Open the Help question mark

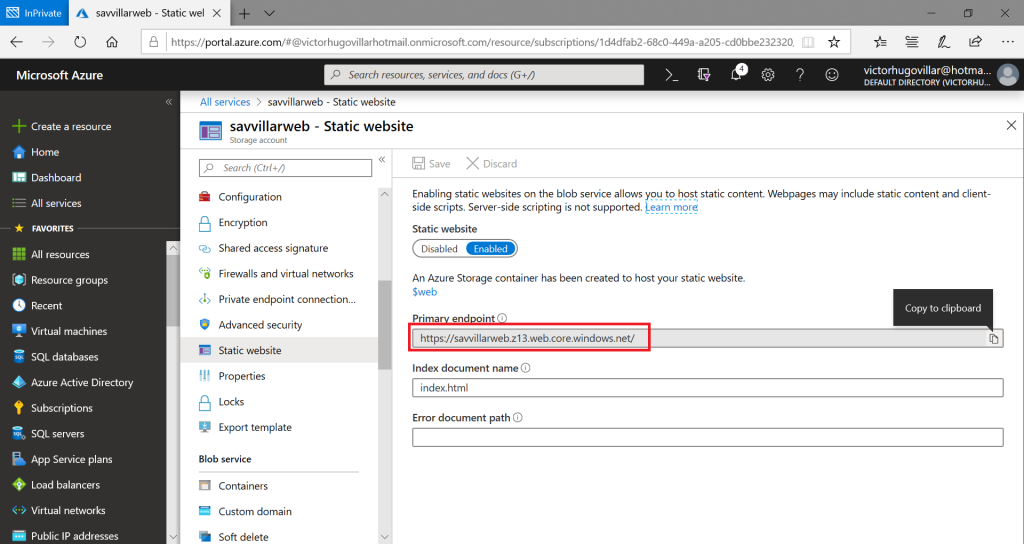[800, 75]
